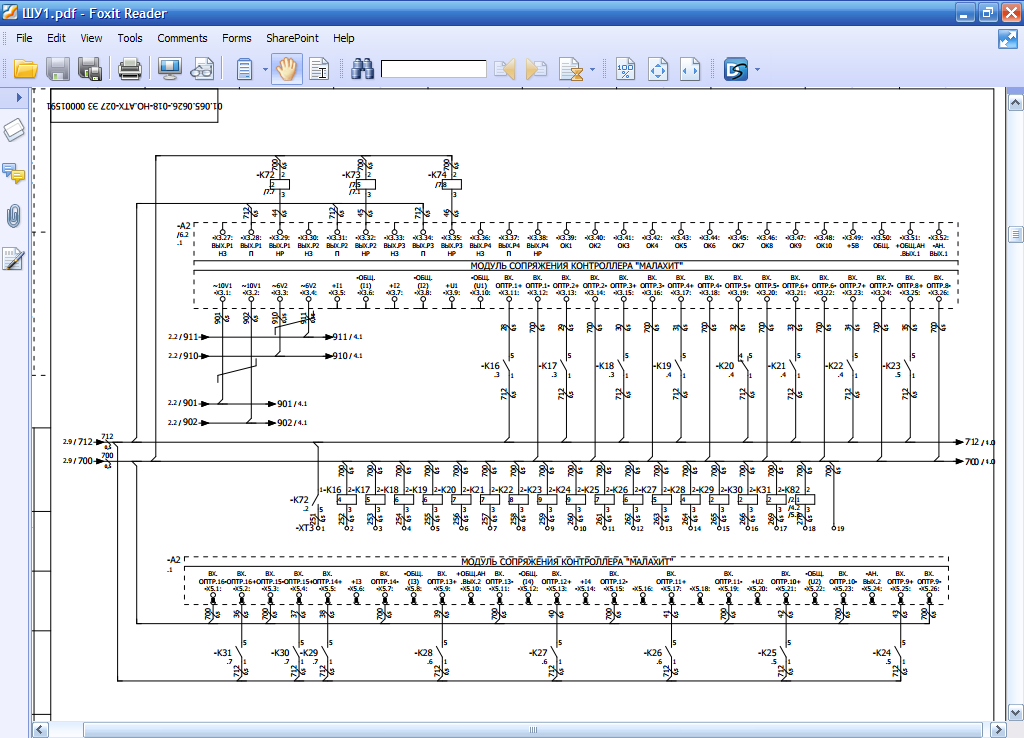Click the Fit Width icon
Image resolution: width=1024 pixels, height=738 pixels.
pos(689,69)
